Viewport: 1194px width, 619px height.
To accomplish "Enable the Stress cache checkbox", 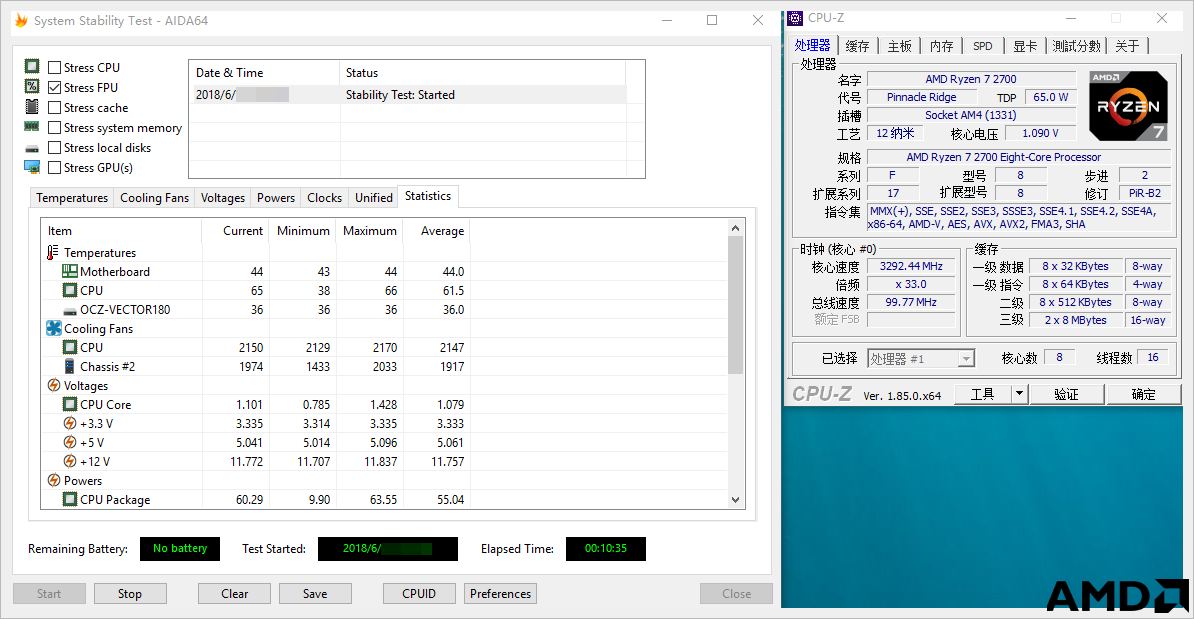I will coord(55,107).
